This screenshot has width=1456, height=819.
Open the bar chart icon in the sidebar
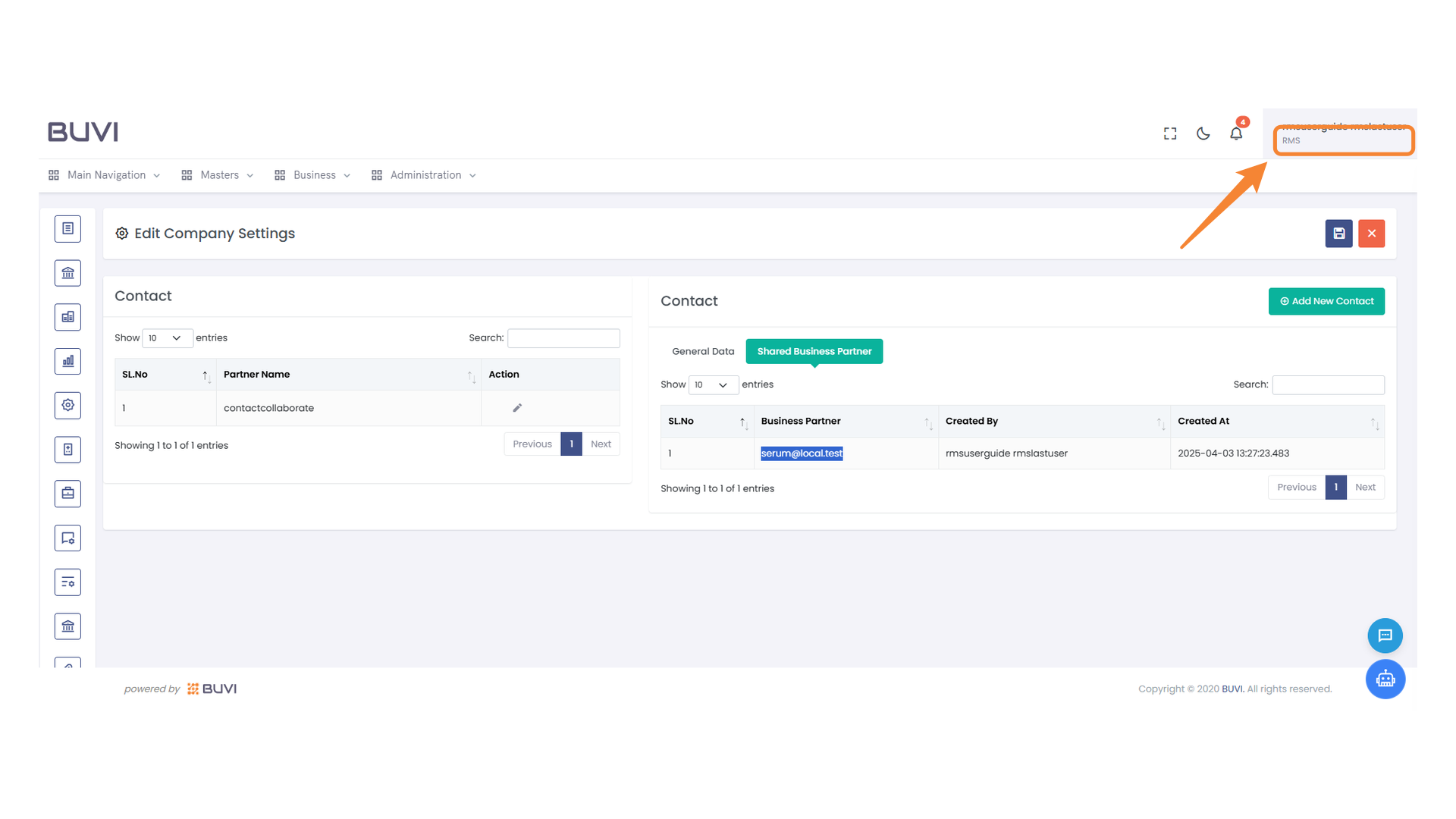67,361
